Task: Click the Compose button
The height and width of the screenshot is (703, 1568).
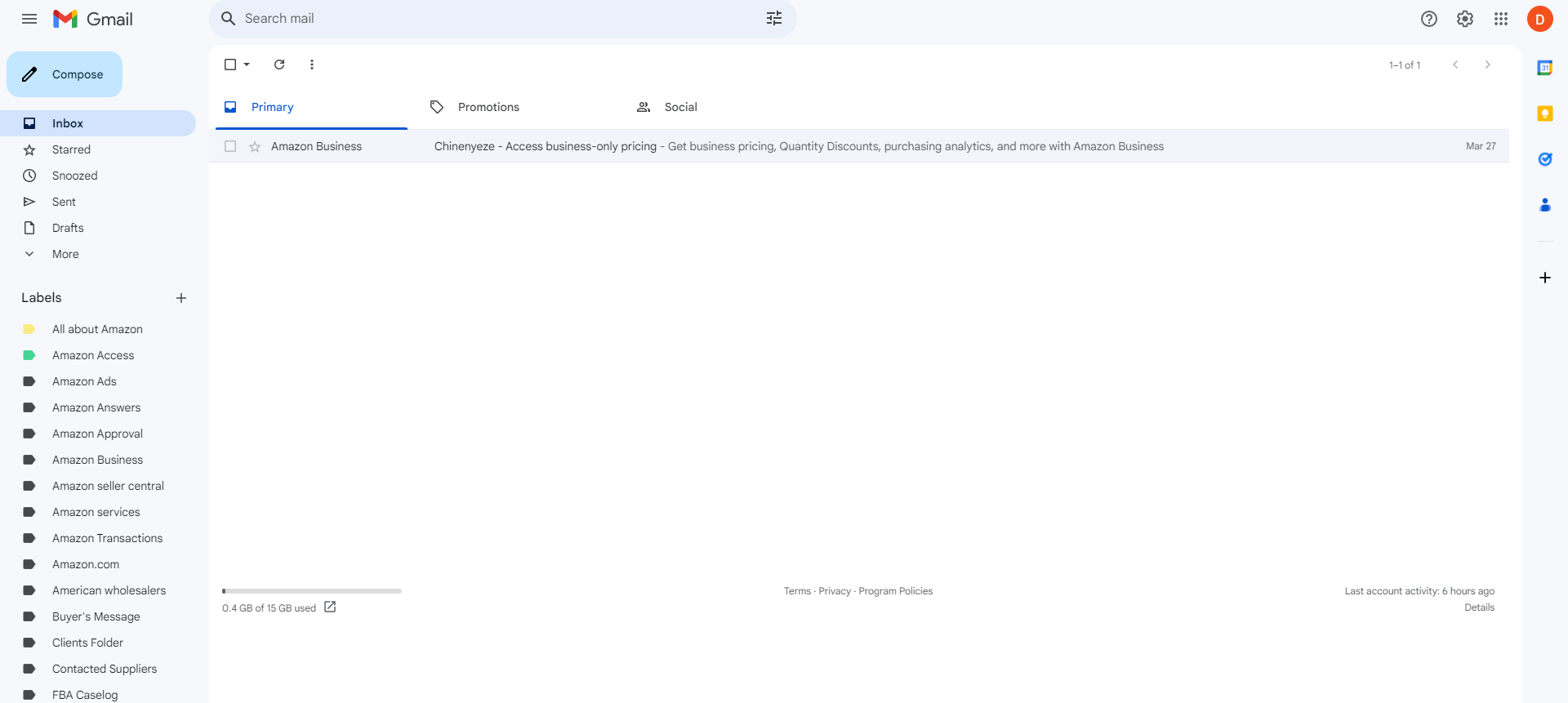Action: [65, 74]
